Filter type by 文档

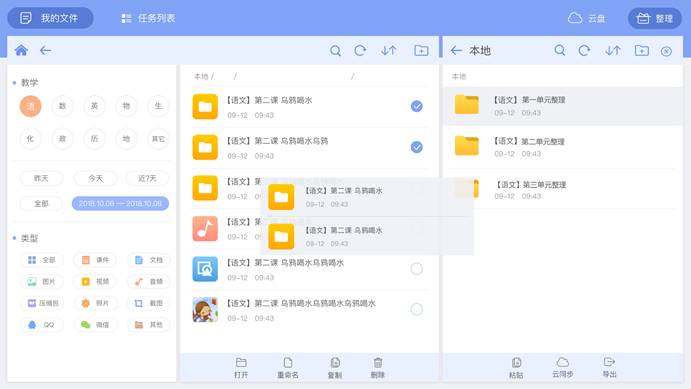(149, 260)
